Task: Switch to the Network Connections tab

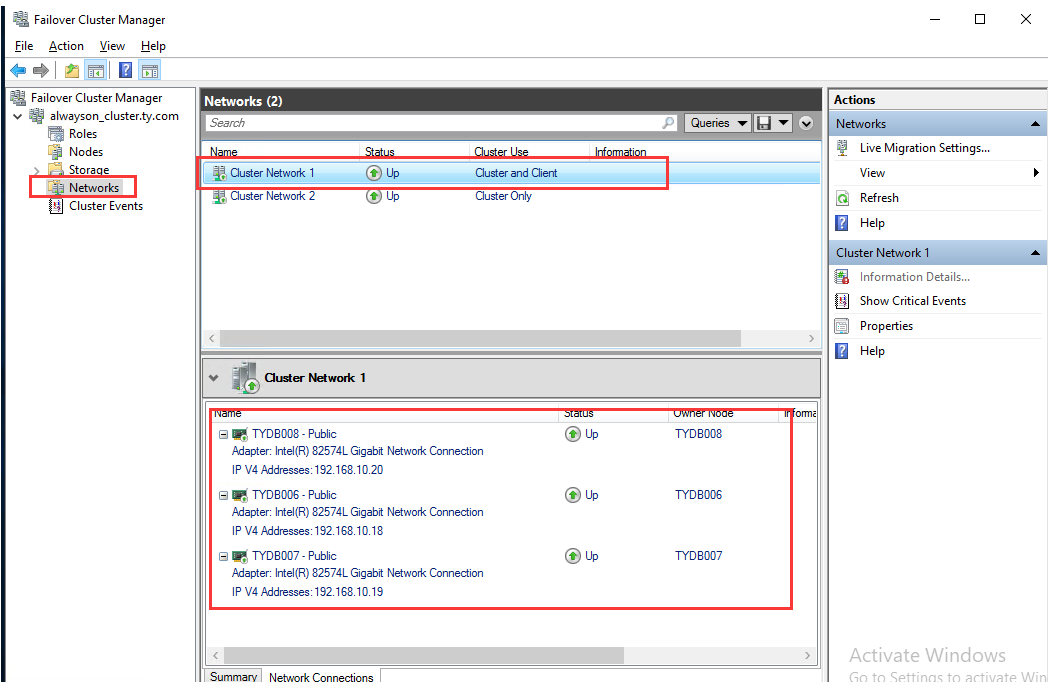Action: [x=320, y=676]
